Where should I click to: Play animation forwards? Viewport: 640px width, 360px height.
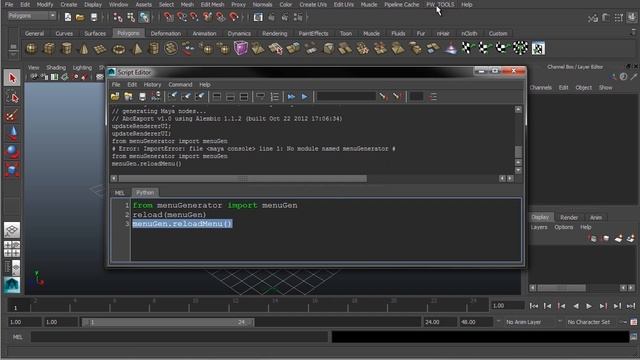tap(589, 306)
